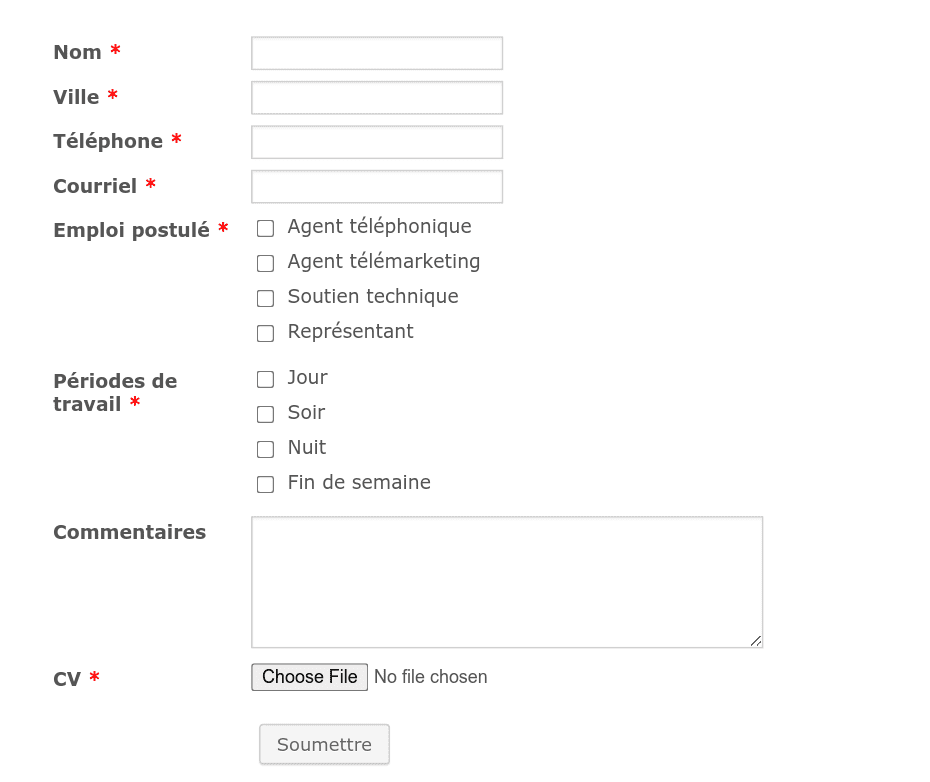
Task: Tick the Soir checkbox
Action: [265, 414]
